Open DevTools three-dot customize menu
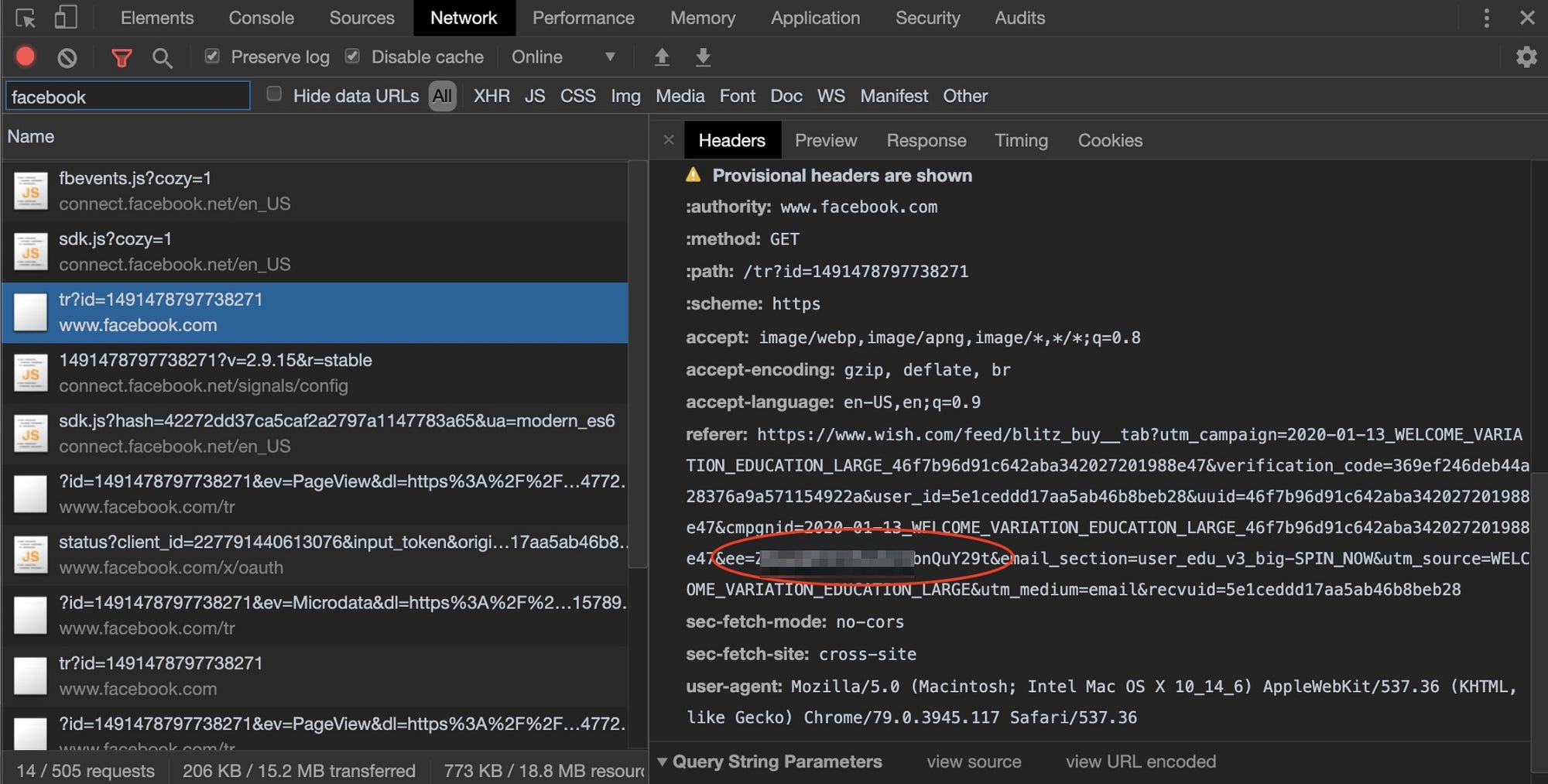 pyautogui.click(x=1486, y=18)
